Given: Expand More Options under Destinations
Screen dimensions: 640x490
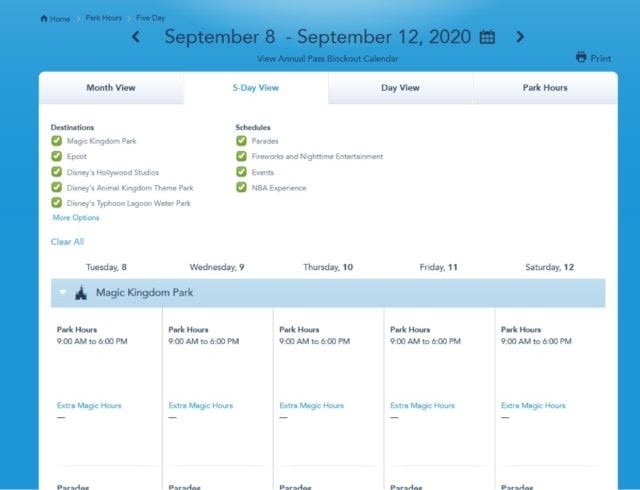Looking at the screenshot, I should 76,218.
